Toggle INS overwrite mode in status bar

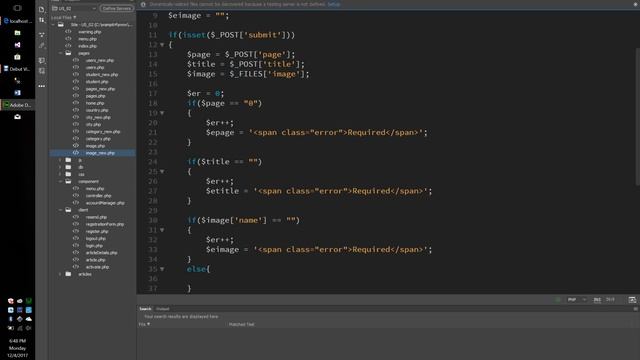click(597, 300)
